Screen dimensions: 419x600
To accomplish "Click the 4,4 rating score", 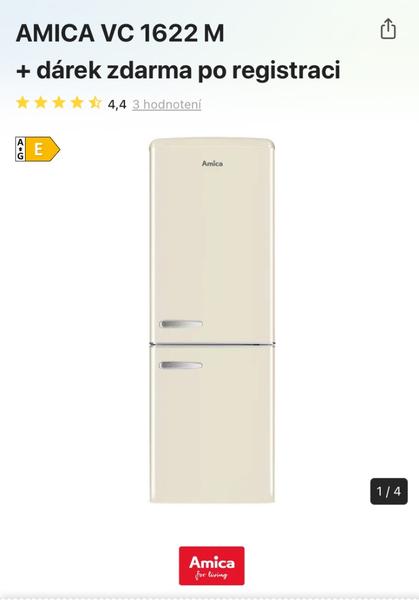I will 117,104.
